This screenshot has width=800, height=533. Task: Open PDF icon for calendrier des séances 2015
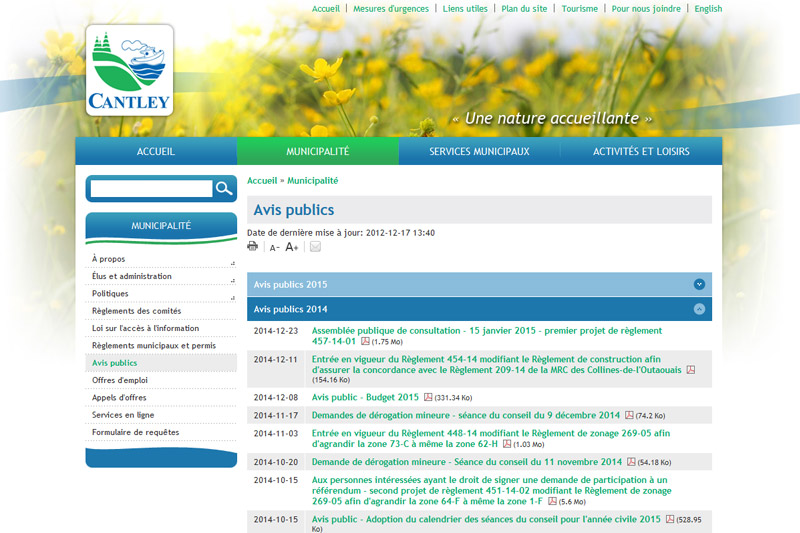[670, 519]
